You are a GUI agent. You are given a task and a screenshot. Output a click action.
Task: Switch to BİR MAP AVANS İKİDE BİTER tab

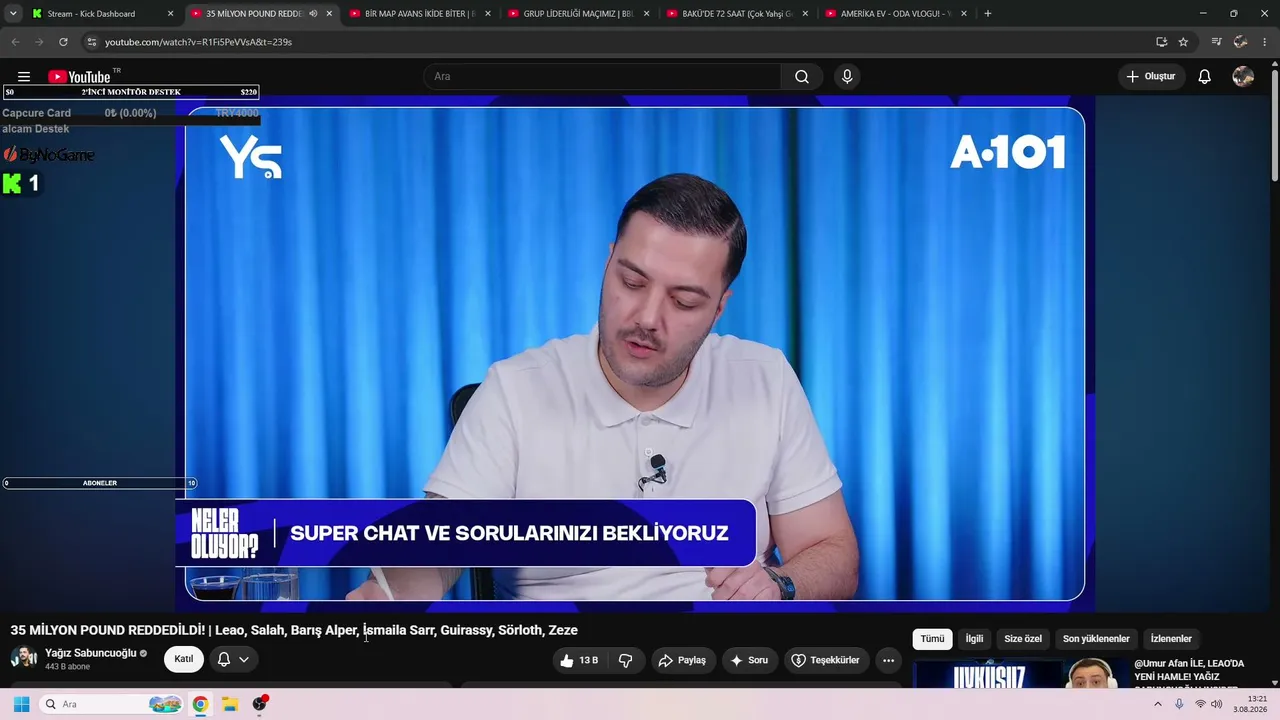coord(419,14)
